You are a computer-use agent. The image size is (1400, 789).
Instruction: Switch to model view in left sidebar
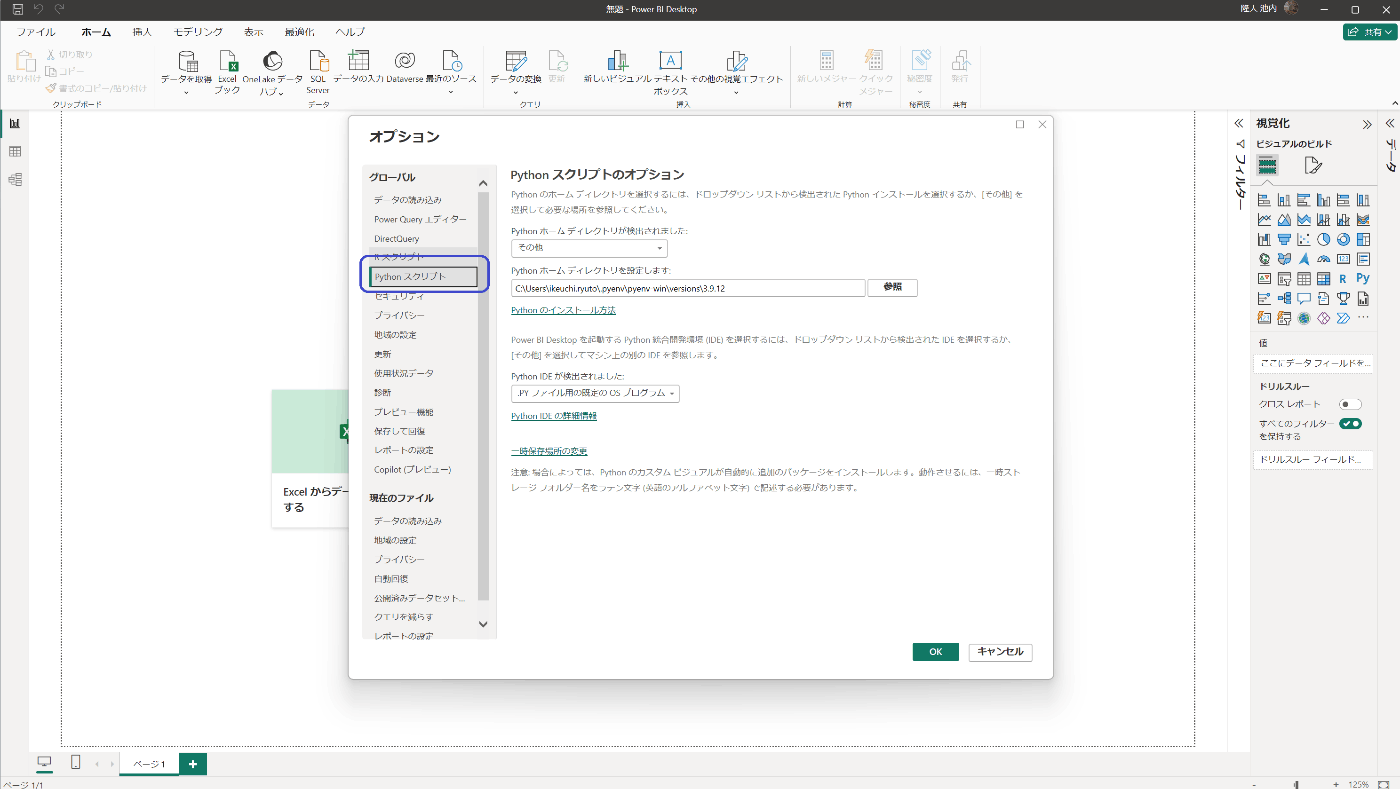click(15, 180)
